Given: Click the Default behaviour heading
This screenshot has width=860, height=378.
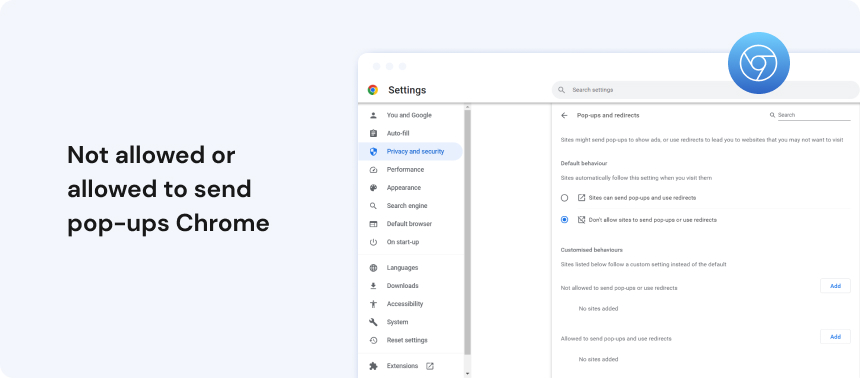Looking at the screenshot, I should coord(584,163).
